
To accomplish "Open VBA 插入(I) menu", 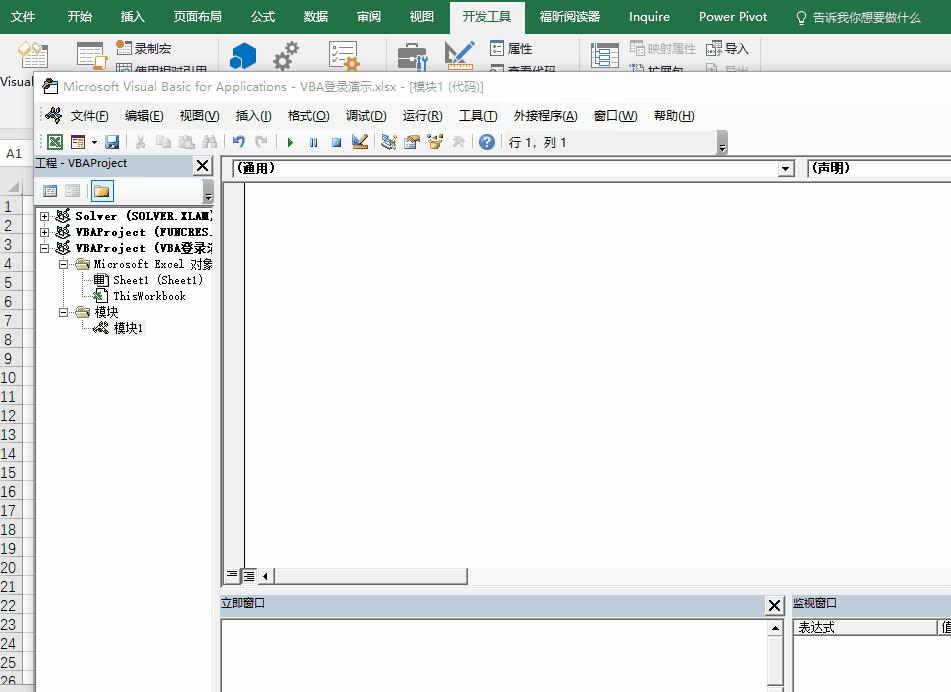I will (x=253, y=116).
